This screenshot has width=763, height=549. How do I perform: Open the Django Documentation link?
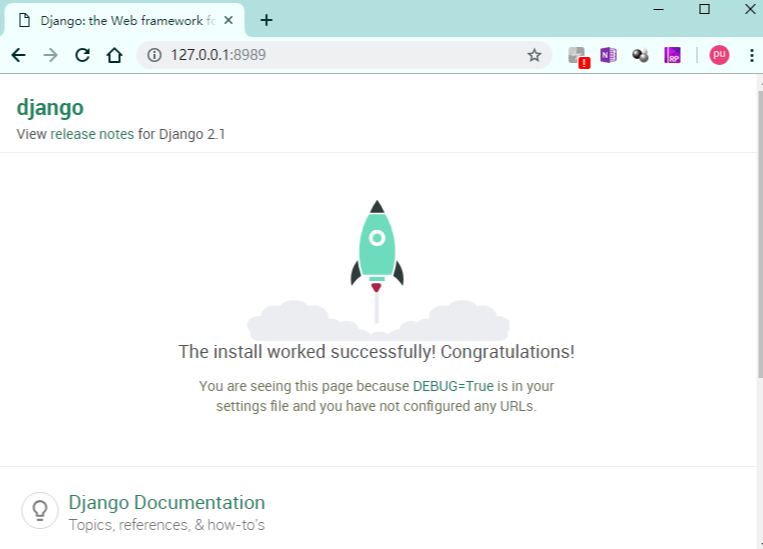[166, 502]
